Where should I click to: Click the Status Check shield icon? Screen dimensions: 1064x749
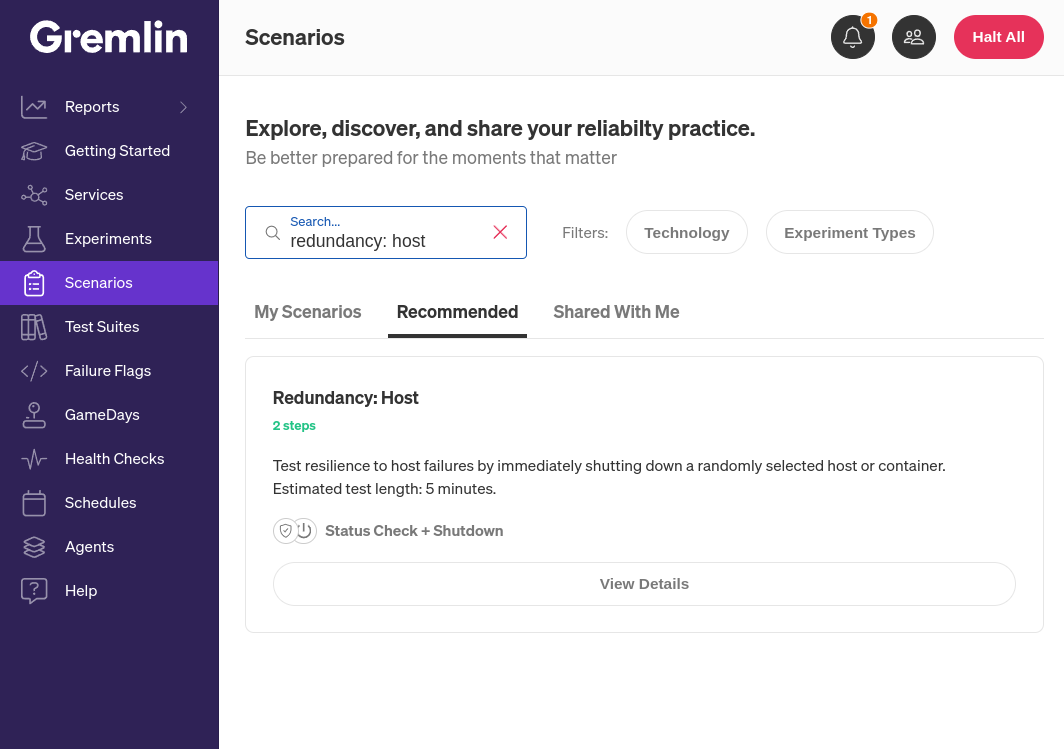coord(286,531)
